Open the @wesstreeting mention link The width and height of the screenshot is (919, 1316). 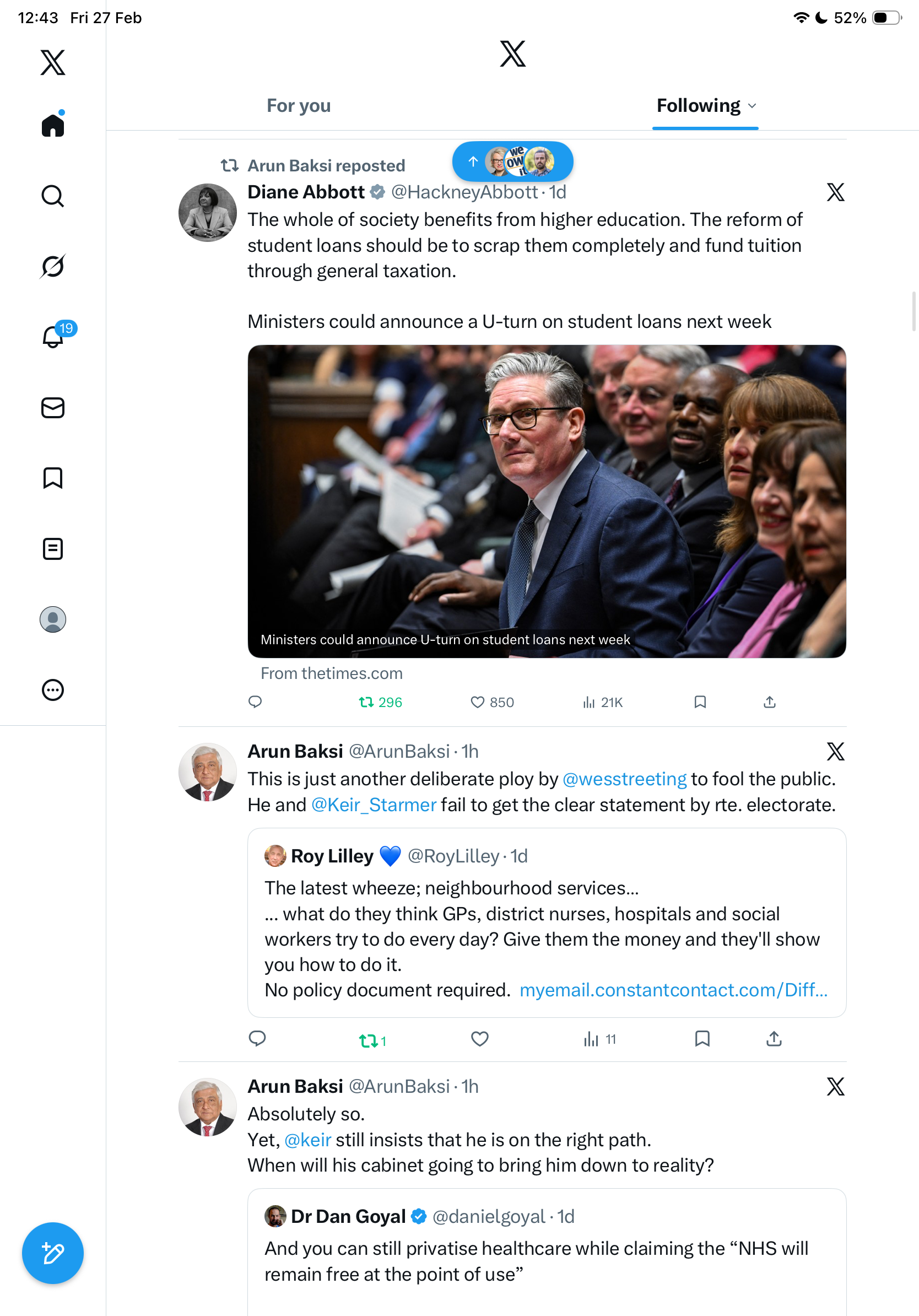624,779
